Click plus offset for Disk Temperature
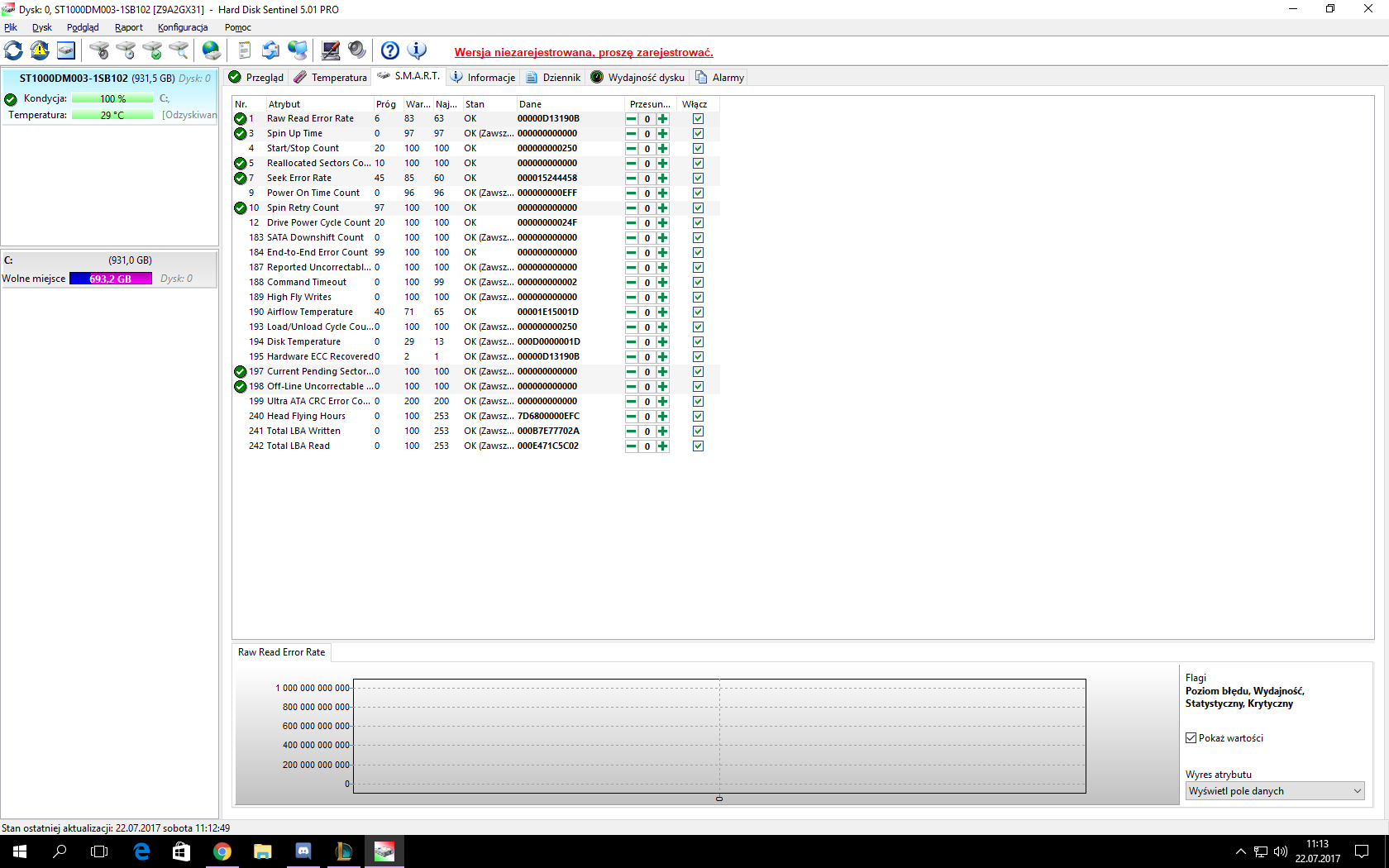The width and height of the screenshot is (1389, 868). pos(662,342)
